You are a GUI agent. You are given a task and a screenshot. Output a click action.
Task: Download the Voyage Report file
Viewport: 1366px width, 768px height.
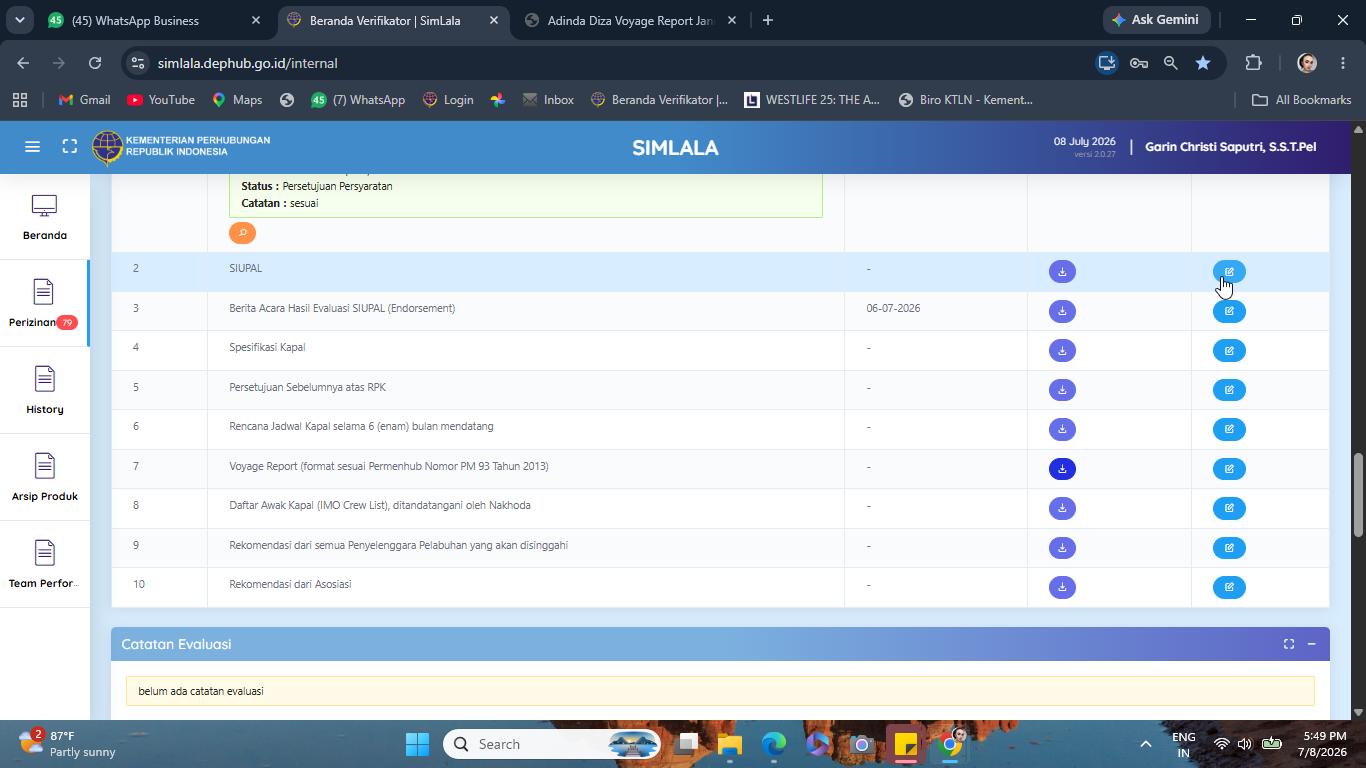pos(1062,469)
